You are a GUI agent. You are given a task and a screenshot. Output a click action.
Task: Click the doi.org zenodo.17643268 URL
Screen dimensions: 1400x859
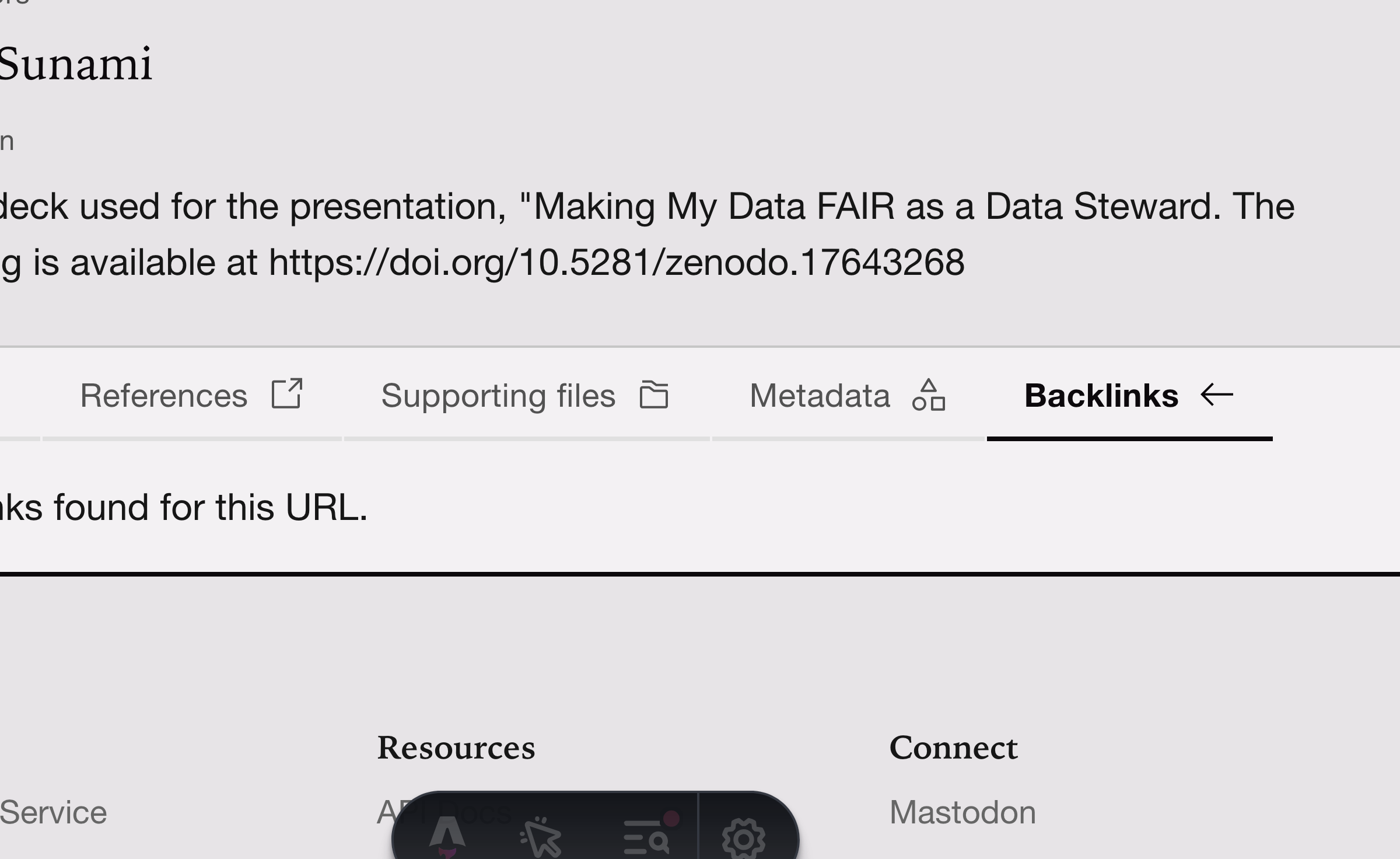pyautogui.click(x=616, y=263)
